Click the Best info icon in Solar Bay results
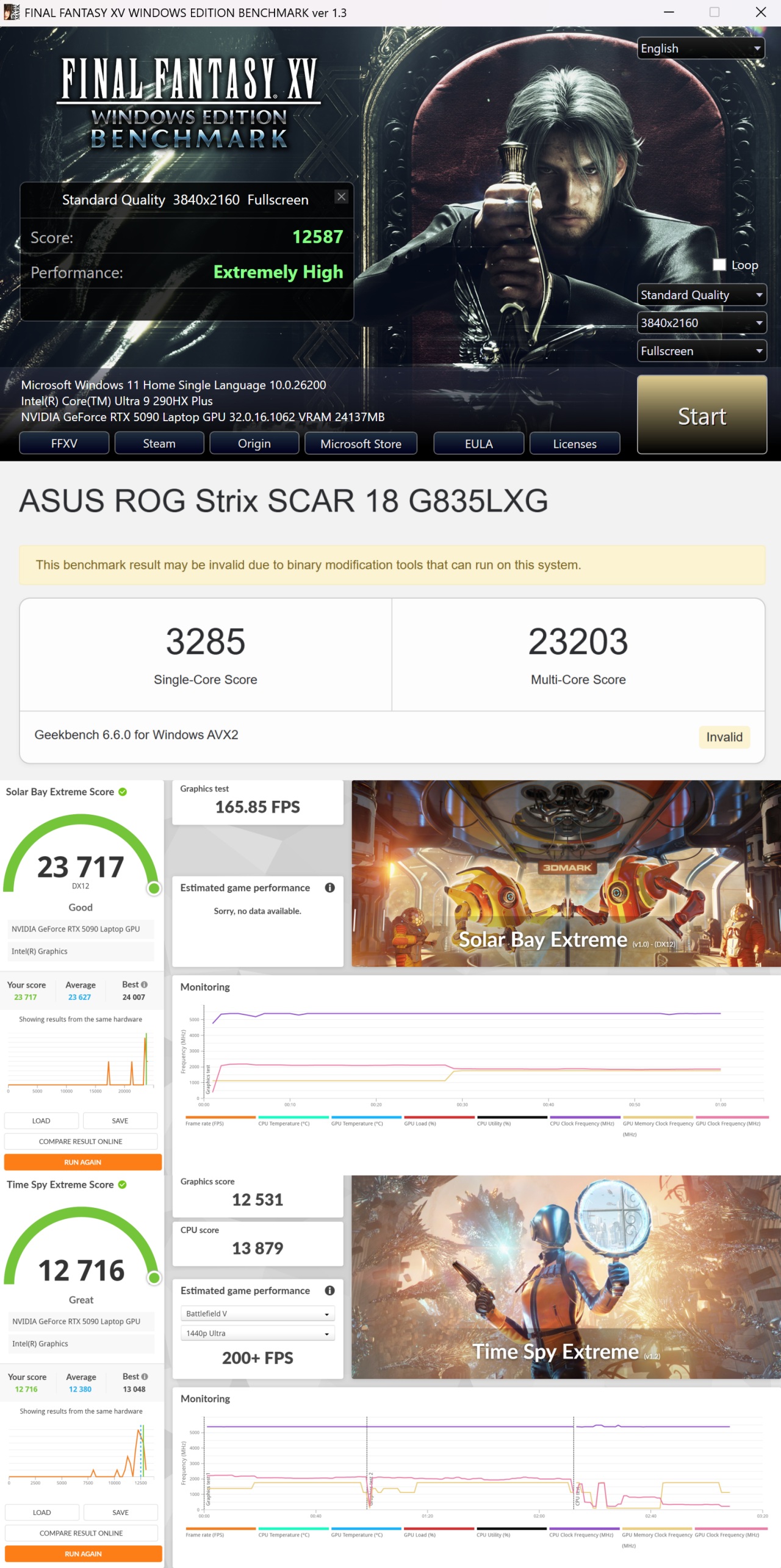The width and height of the screenshot is (781, 1568). click(144, 985)
